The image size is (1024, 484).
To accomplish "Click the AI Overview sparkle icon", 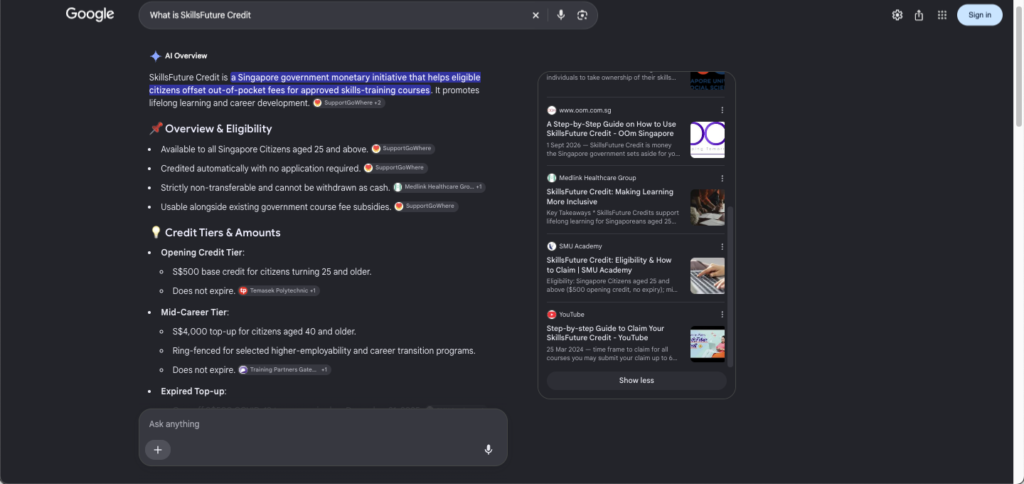I will [x=155, y=56].
